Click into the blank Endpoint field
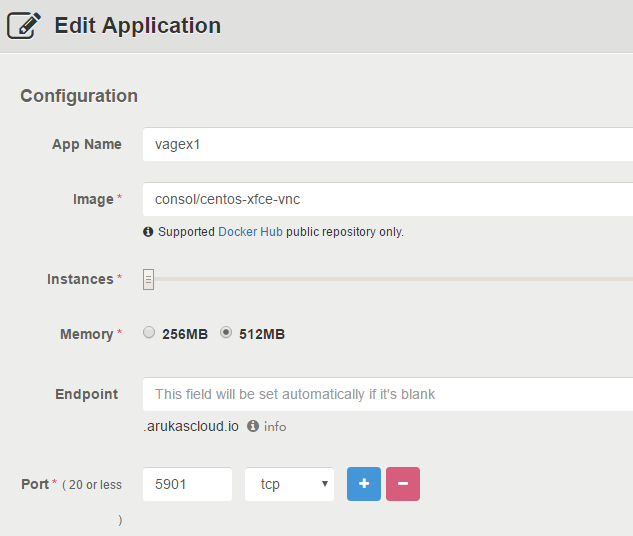The image size is (633, 536). coord(387,394)
